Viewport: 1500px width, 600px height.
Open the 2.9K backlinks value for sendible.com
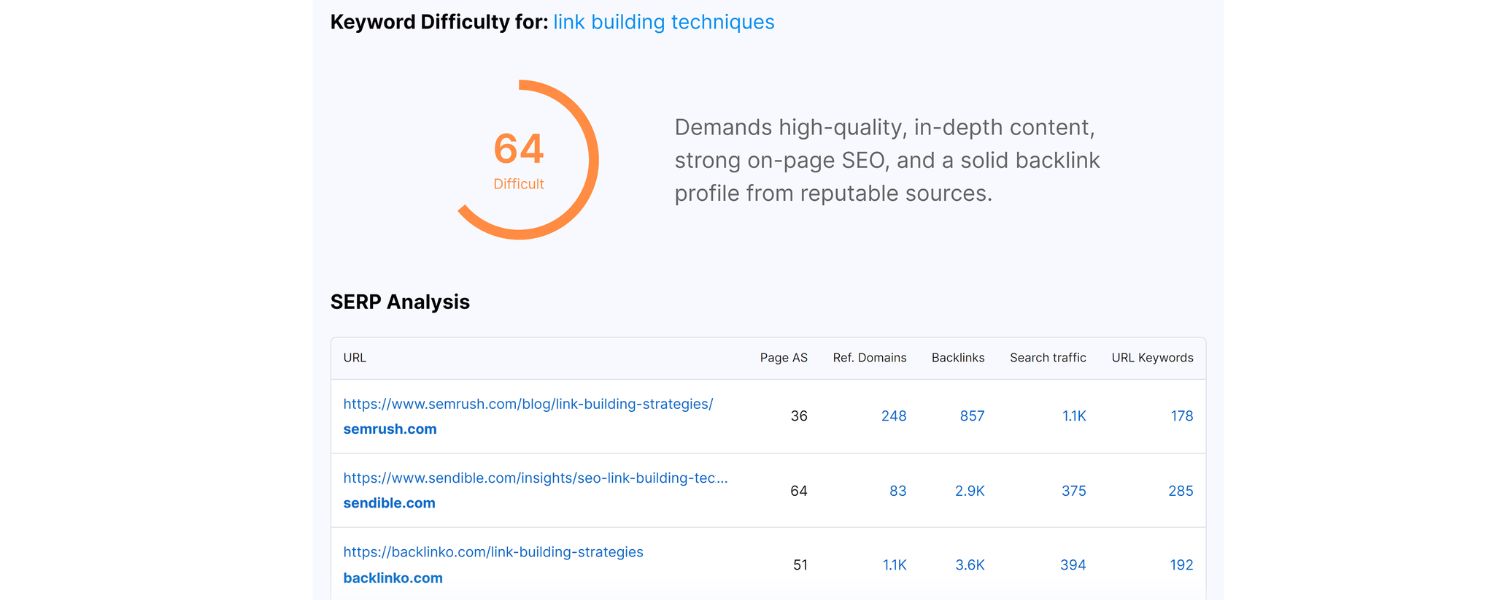[x=969, y=490]
